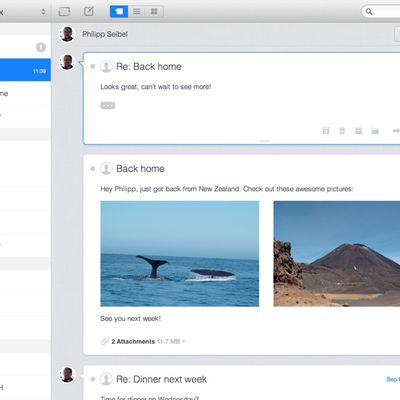Click the get mail toolbar icon
The image size is (400, 400).
tap(64, 12)
